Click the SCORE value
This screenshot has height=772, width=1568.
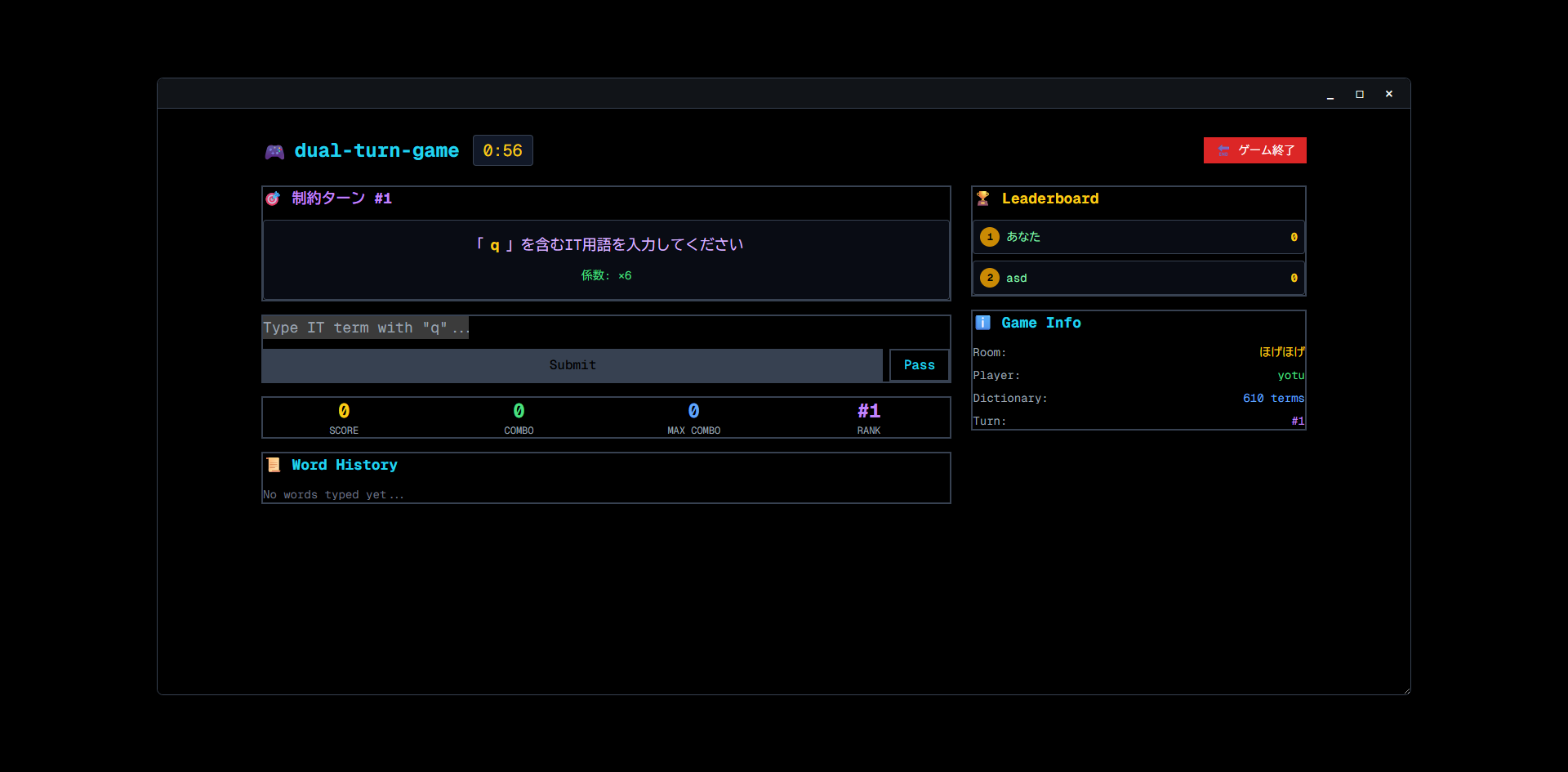(344, 411)
